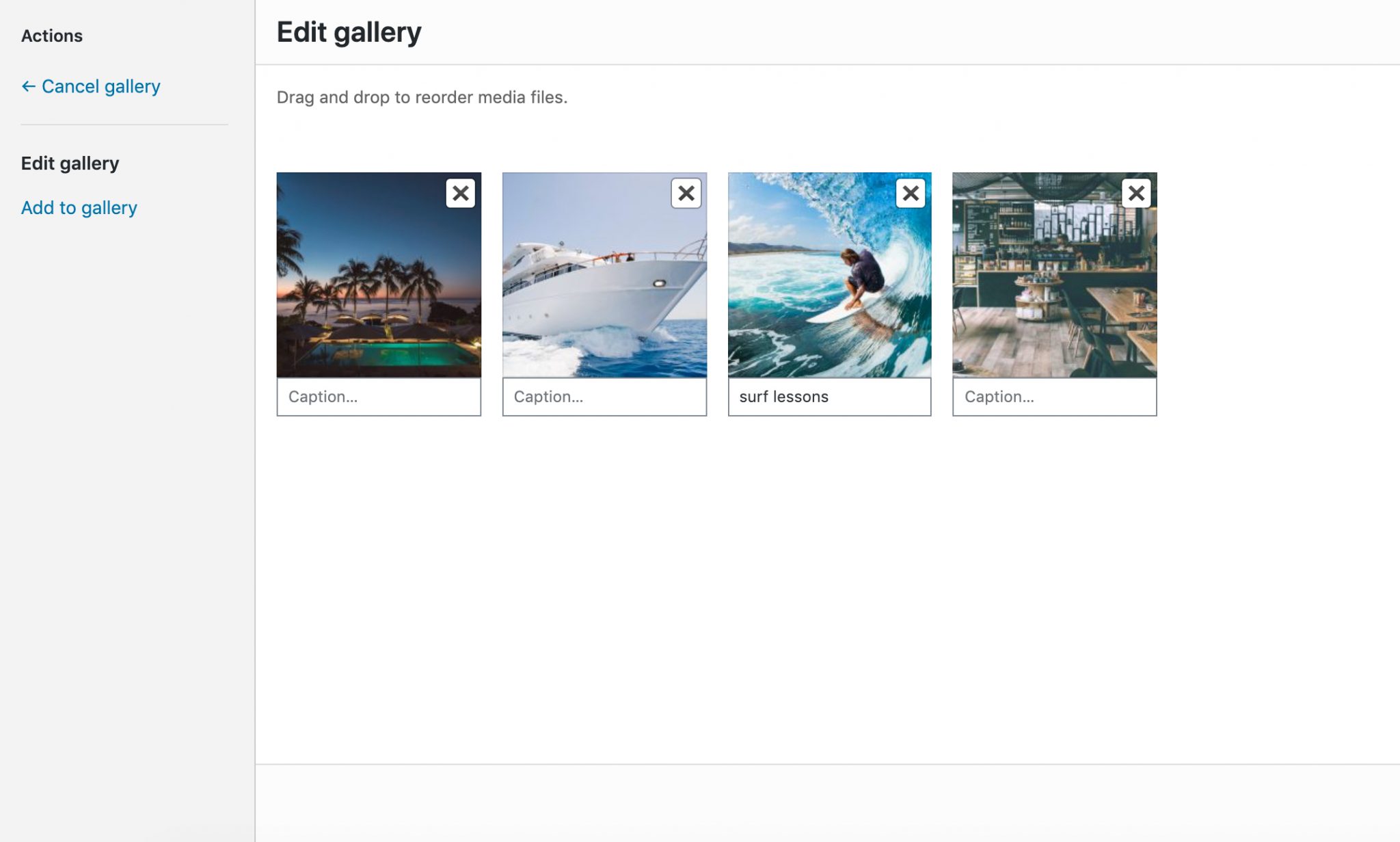Image resolution: width=1400 pixels, height=842 pixels.
Task: Focus caption field under cafe image
Action: click(1054, 397)
